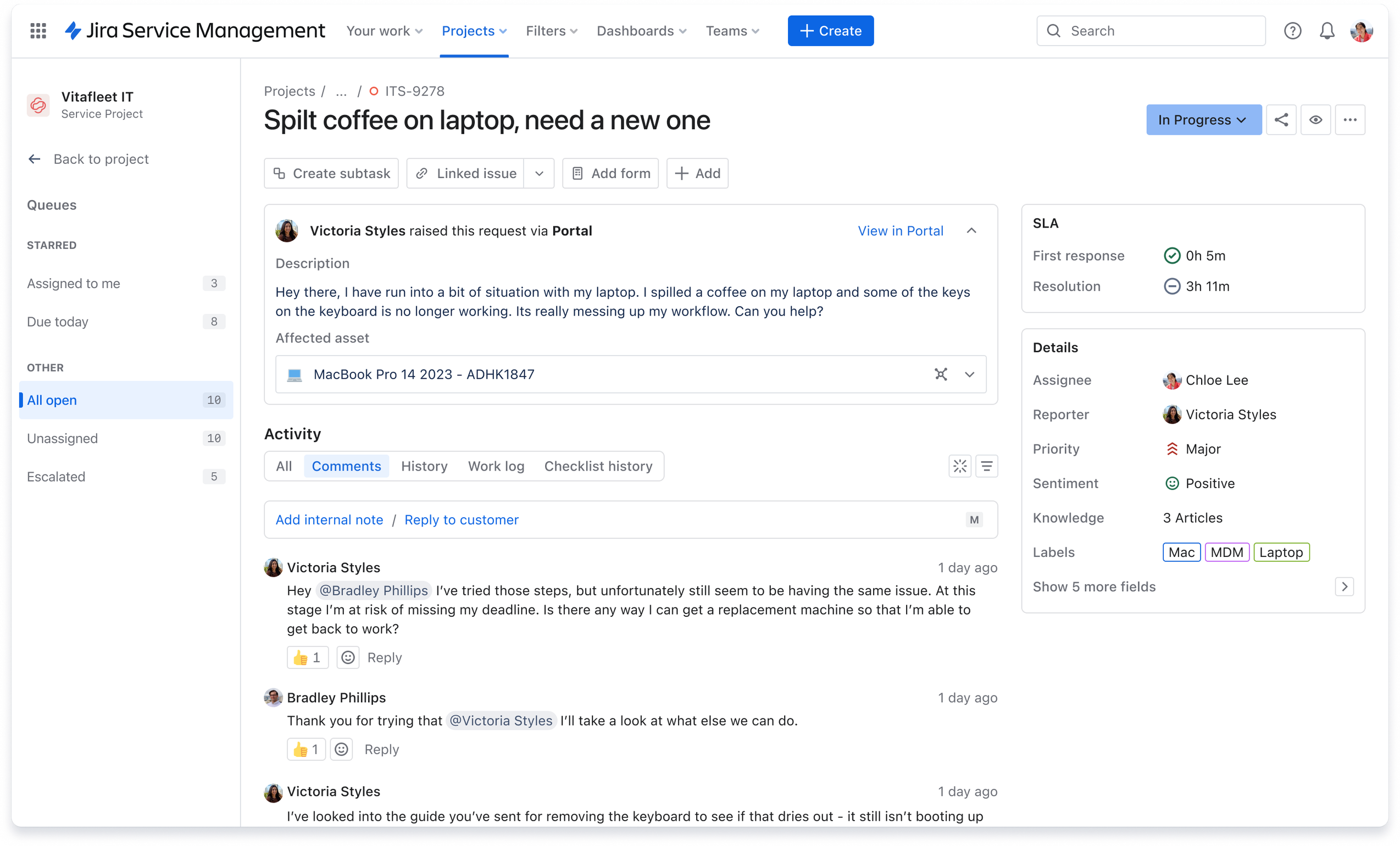The height and width of the screenshot is (846, 1400).
Task: Open the more actions ellipsis menu
Action: pos(1351,119)
